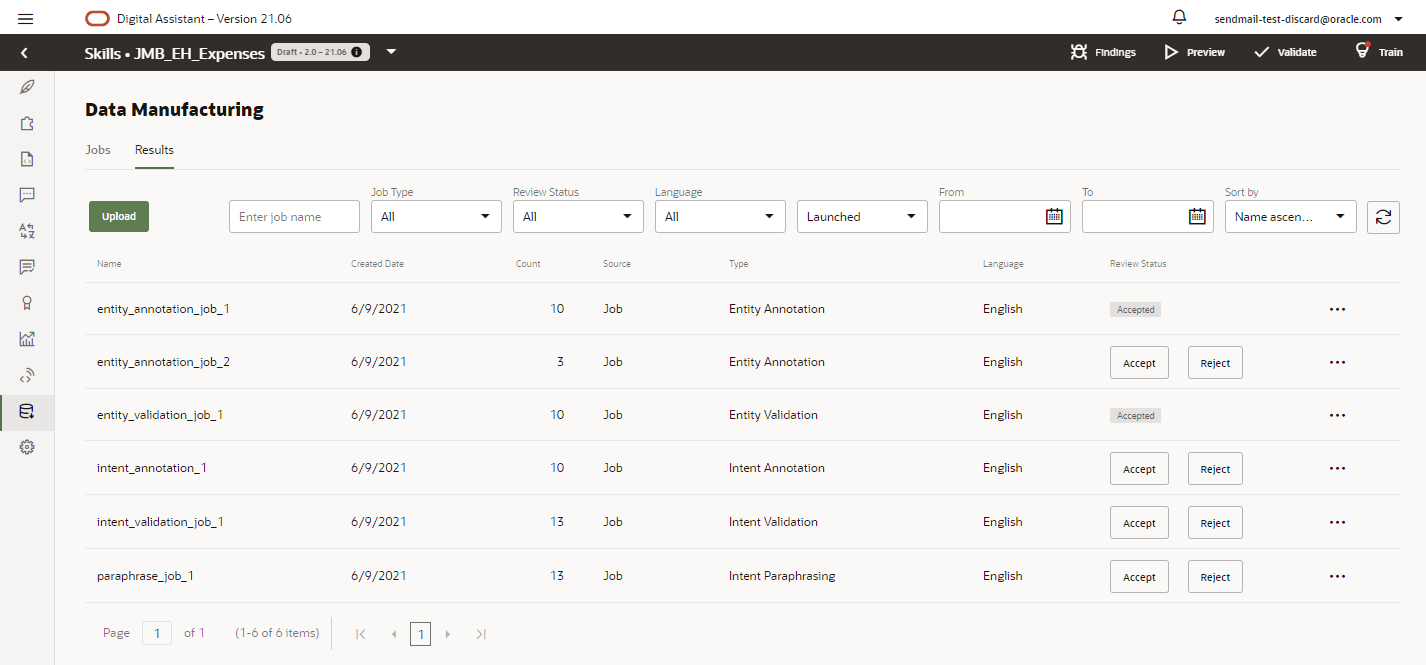The width and height of the screenshot is (1426, 665).
Task: Open the Insights chart sidebar icon
Action: (27, 339)
